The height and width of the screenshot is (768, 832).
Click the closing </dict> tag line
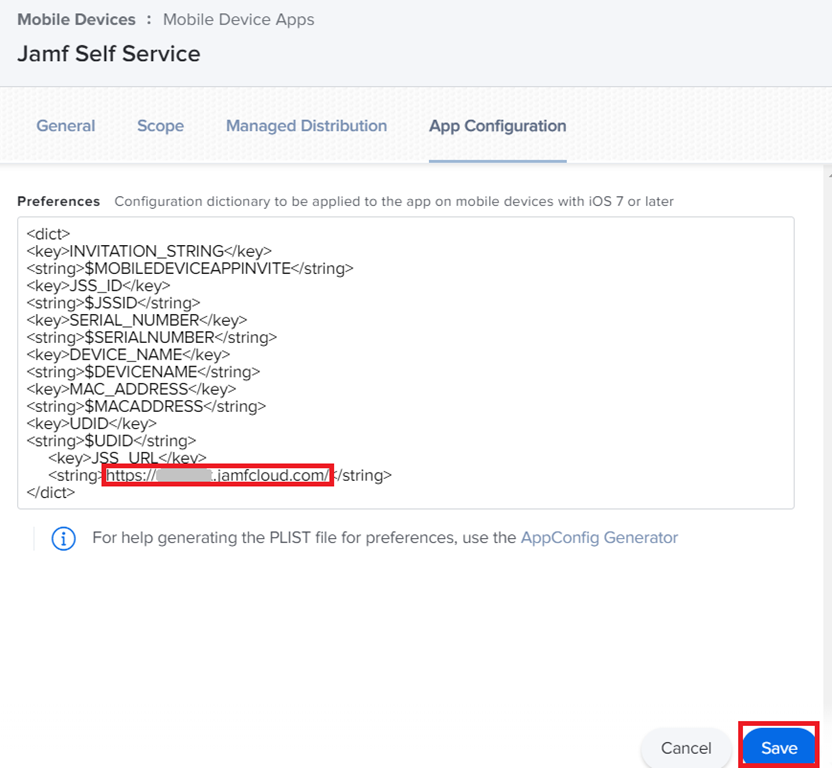tap(51, 493)
